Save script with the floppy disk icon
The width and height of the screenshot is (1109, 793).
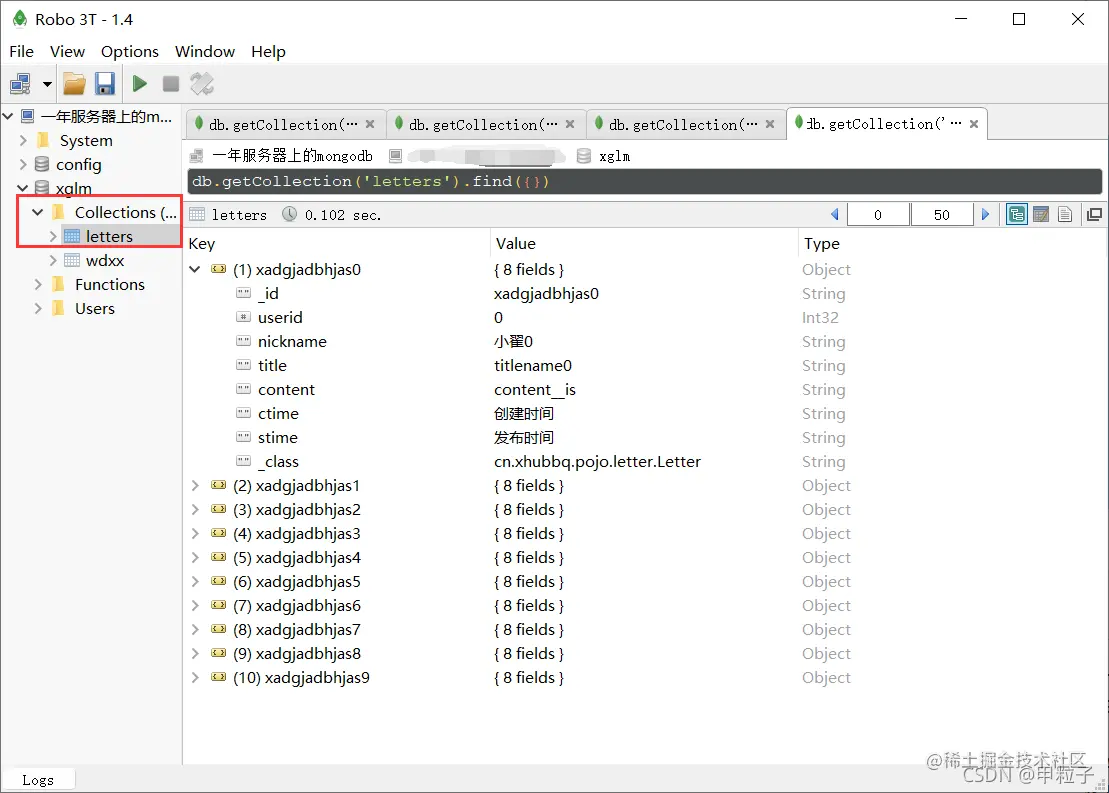click(105, 84)
